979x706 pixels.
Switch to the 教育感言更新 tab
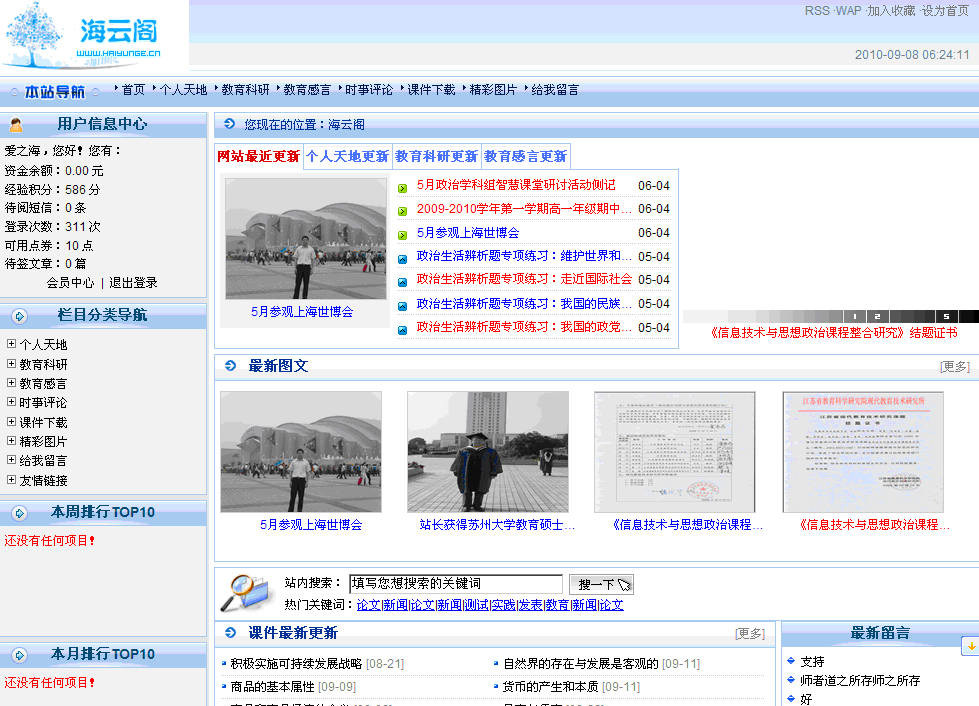click(x=526, y=157)
